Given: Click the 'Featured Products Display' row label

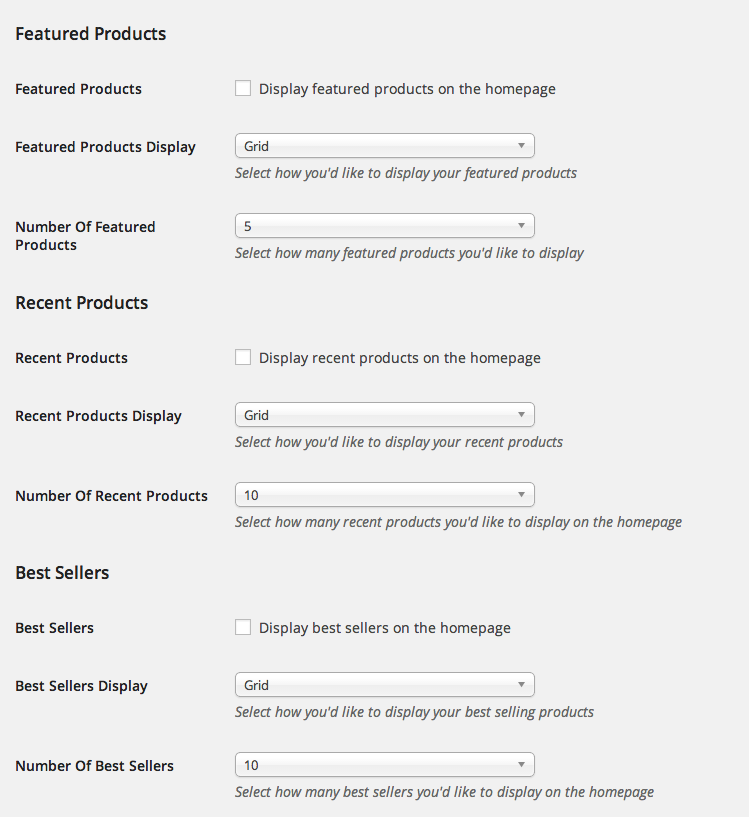Looking at the screenshot, I should [x=105, y=147].
